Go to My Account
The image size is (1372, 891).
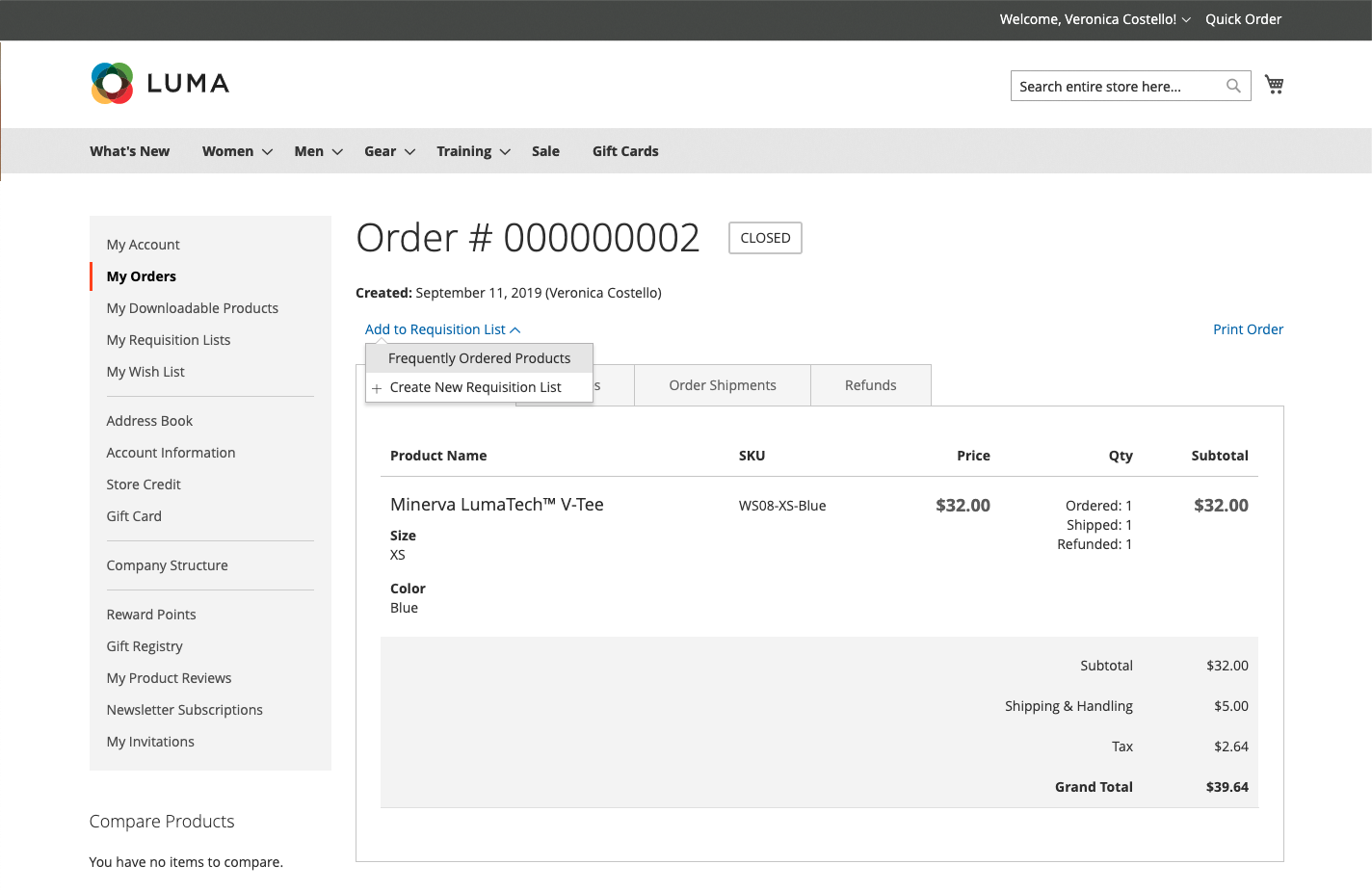143,245
